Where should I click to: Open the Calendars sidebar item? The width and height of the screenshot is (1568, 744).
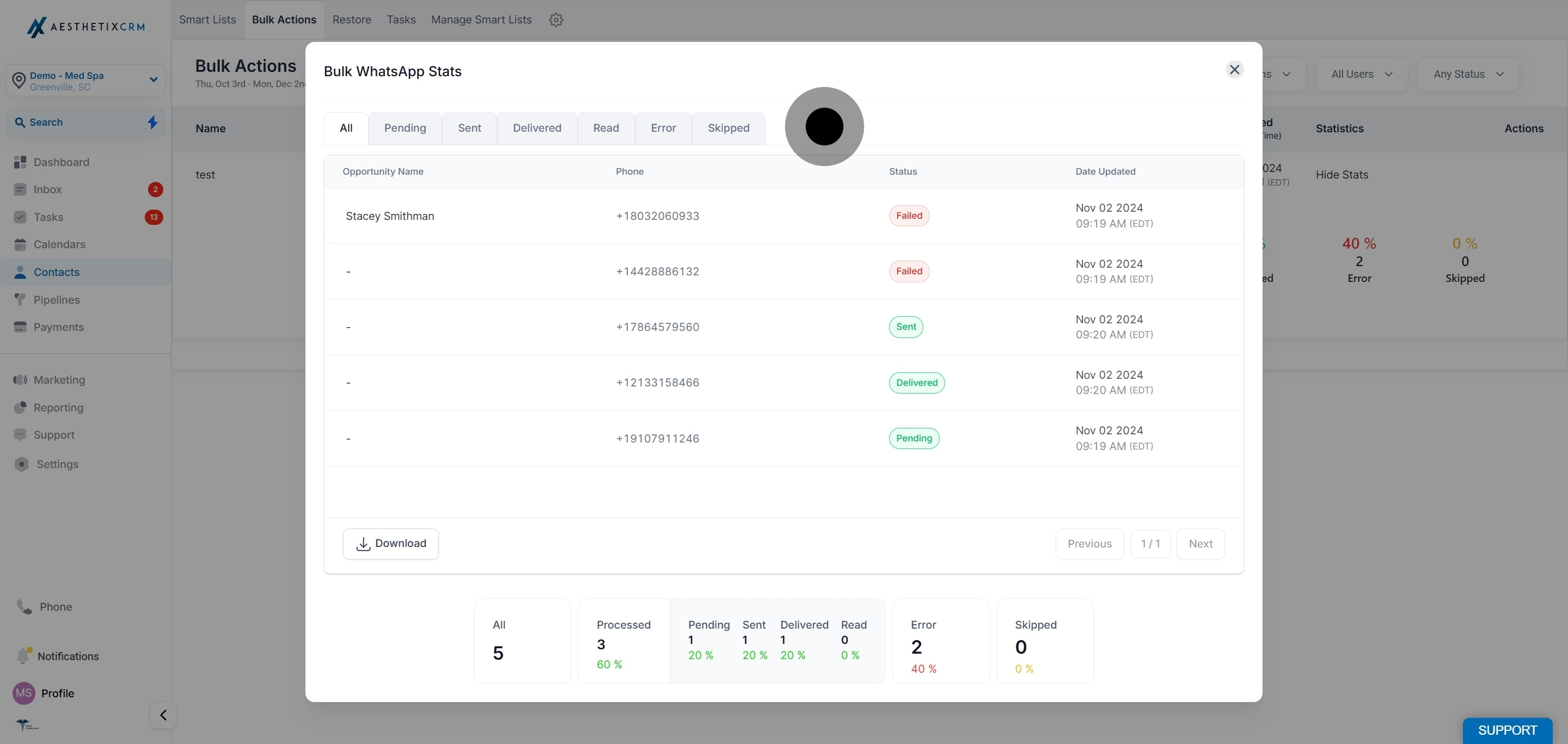(59, 244)
